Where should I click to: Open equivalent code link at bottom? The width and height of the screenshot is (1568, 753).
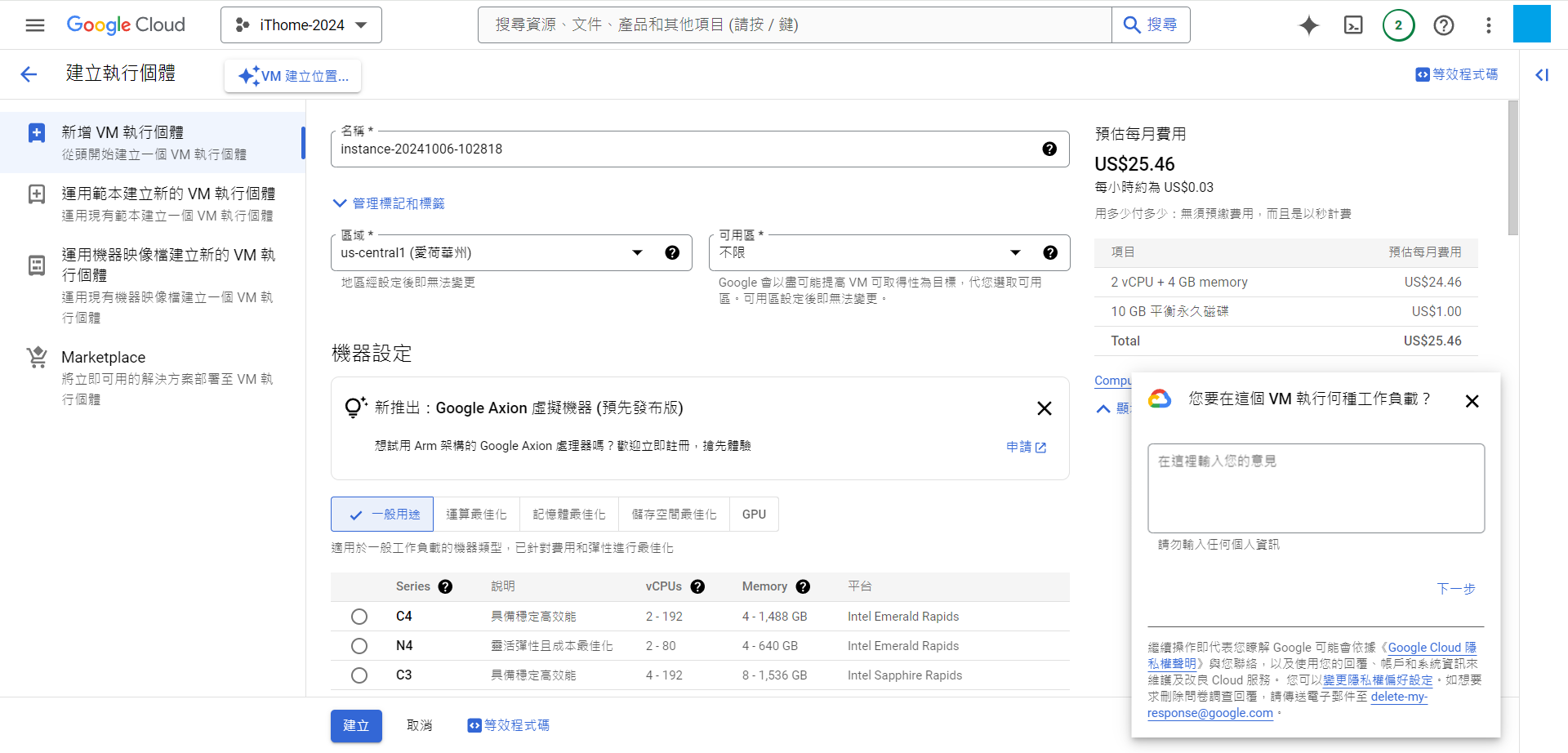coord(508,725)
